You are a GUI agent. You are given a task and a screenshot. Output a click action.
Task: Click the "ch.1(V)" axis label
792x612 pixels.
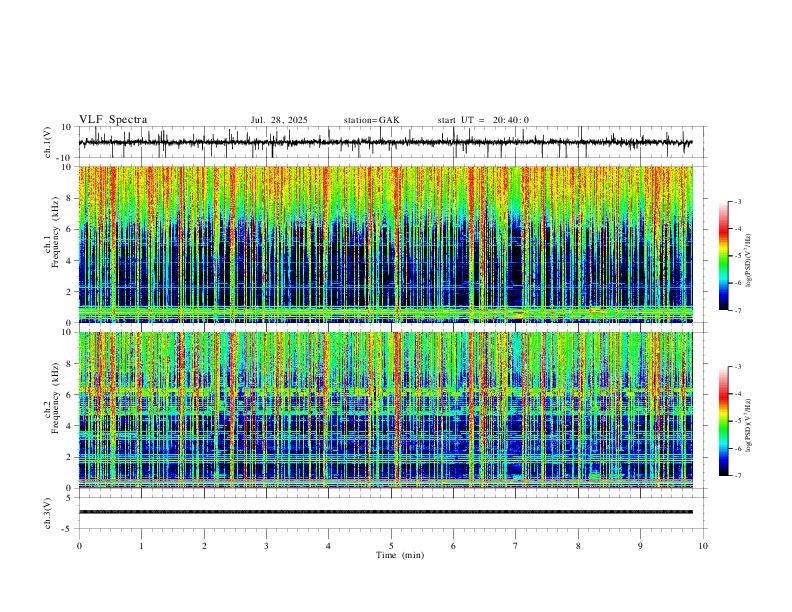click(48, 142)
